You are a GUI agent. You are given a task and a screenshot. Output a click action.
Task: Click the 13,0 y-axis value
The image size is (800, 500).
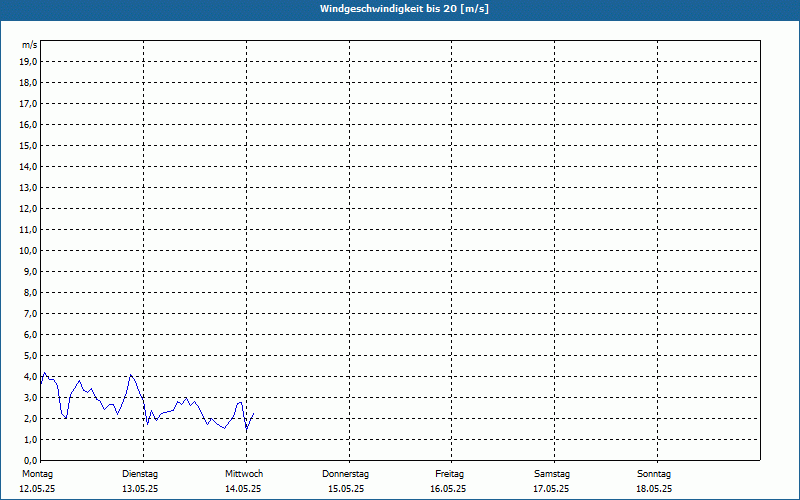28,187
